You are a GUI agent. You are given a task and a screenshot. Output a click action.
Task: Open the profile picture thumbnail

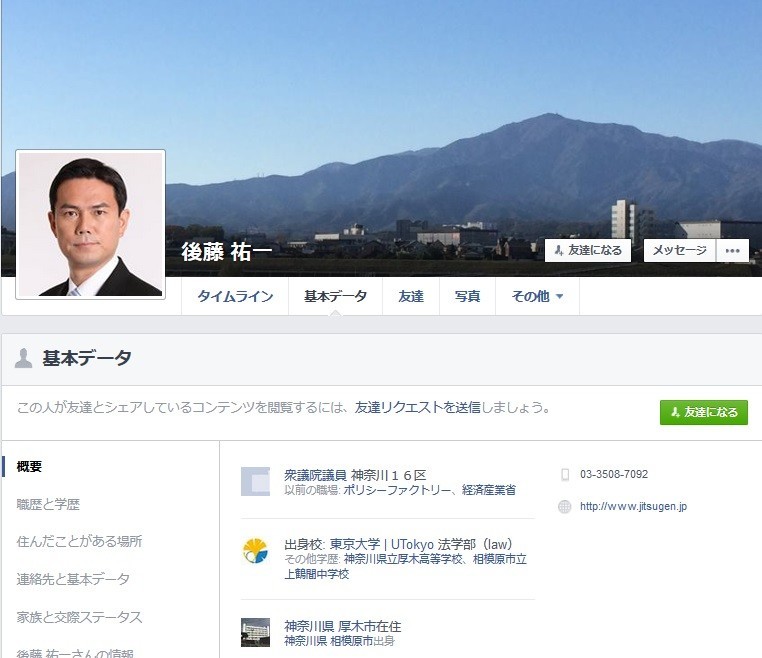90,224
